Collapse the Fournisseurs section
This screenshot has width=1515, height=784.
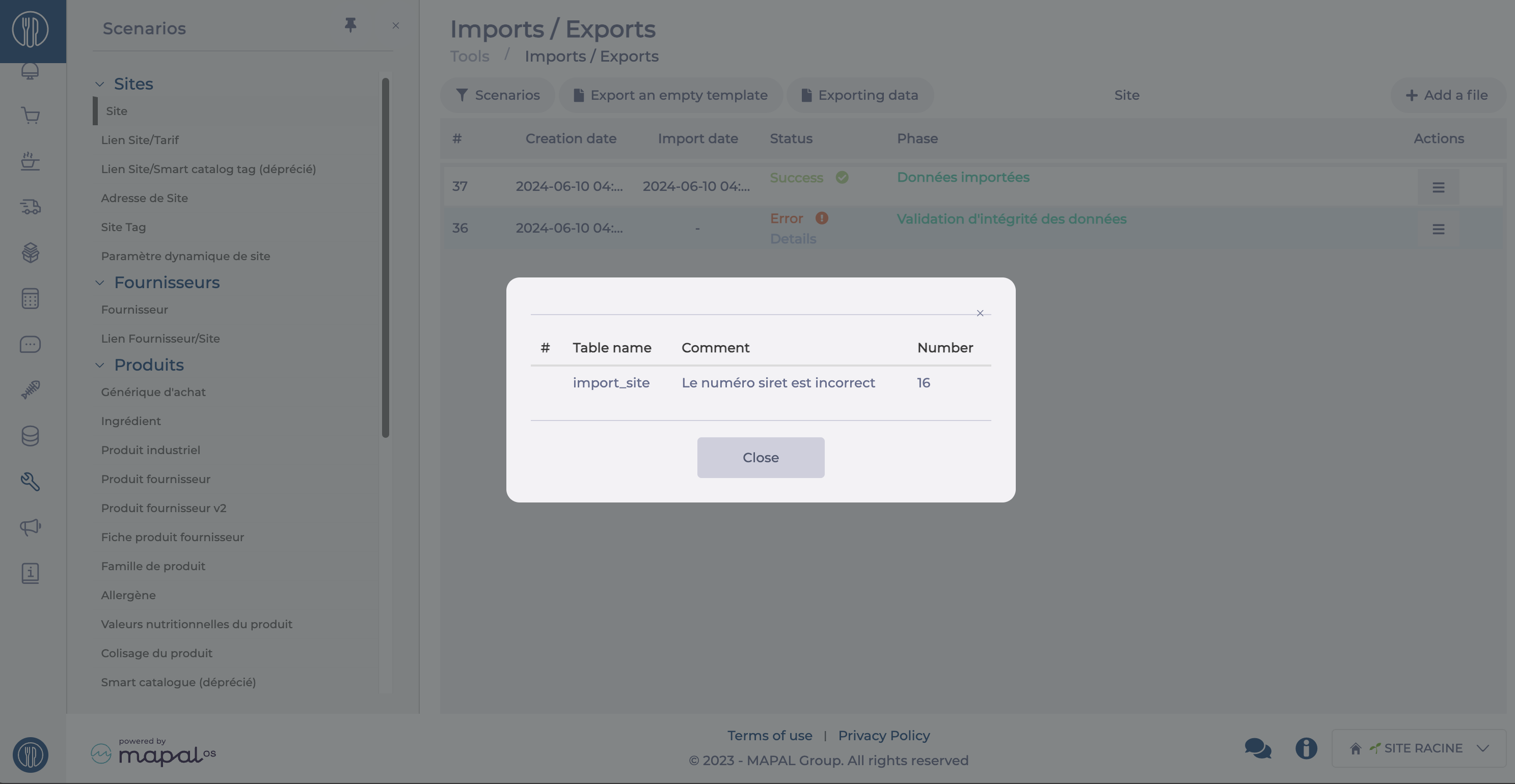point(99,283)
